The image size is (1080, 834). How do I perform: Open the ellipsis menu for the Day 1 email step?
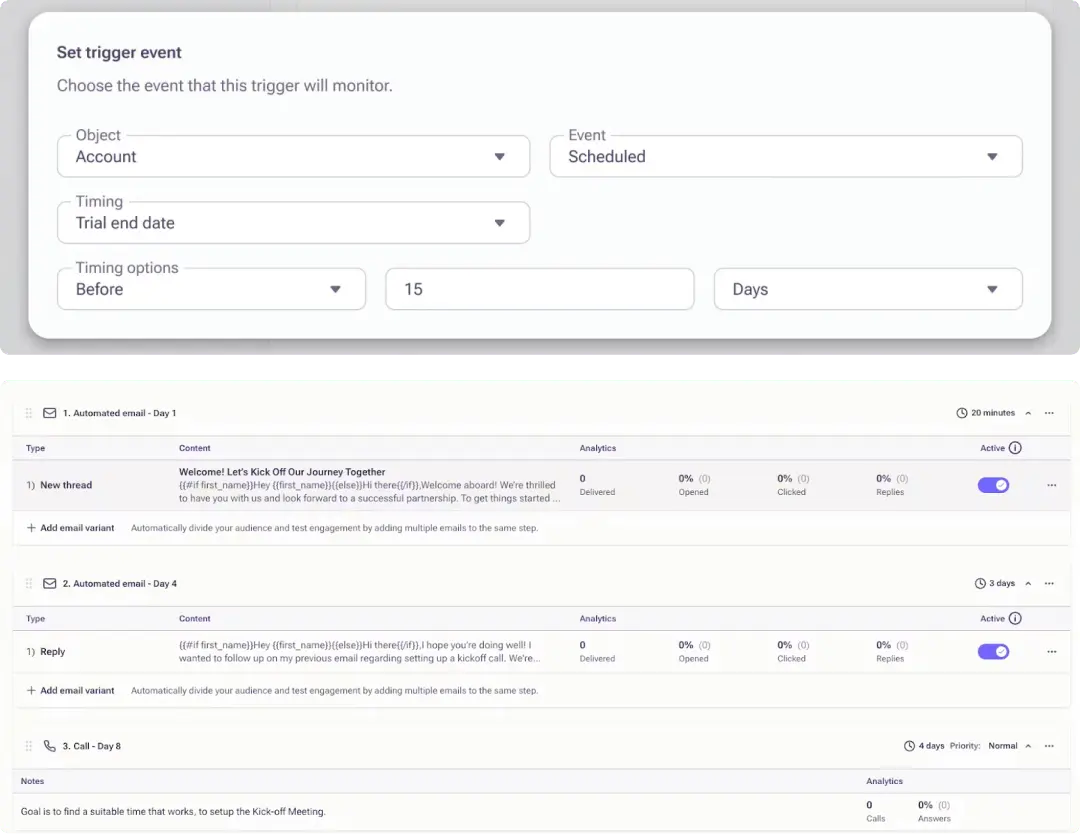click(x=1049, y=412)
